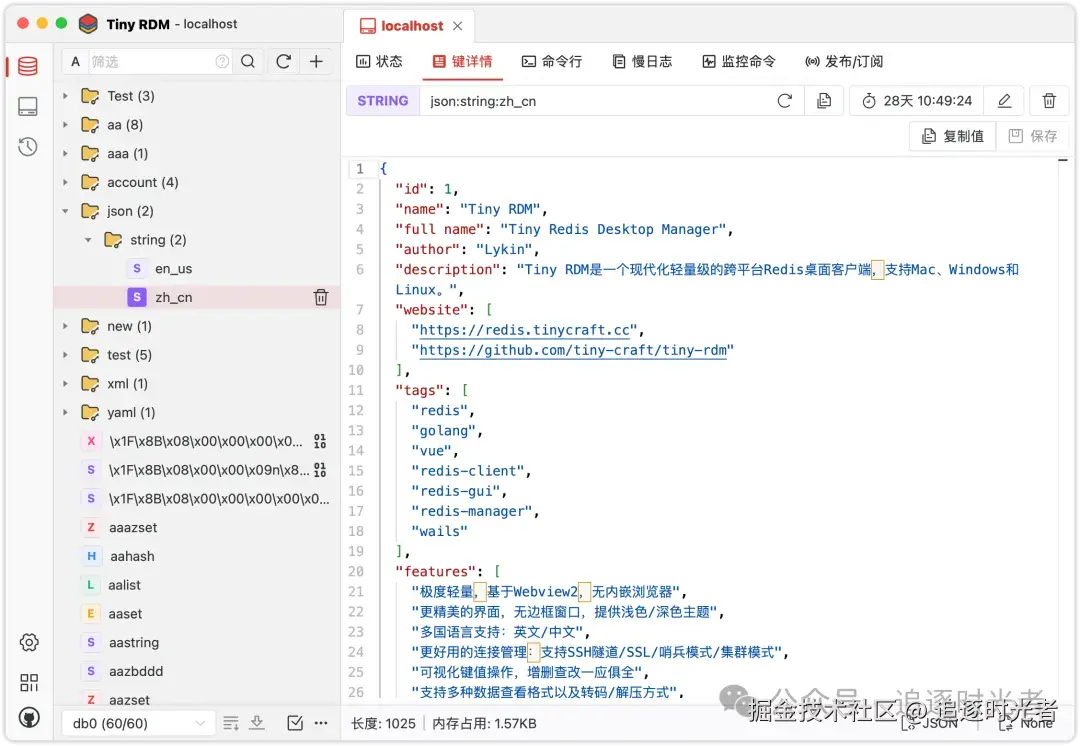1080x746 pixels.
Task: Open the more options ellipsis menu
Action: [321, 723]
